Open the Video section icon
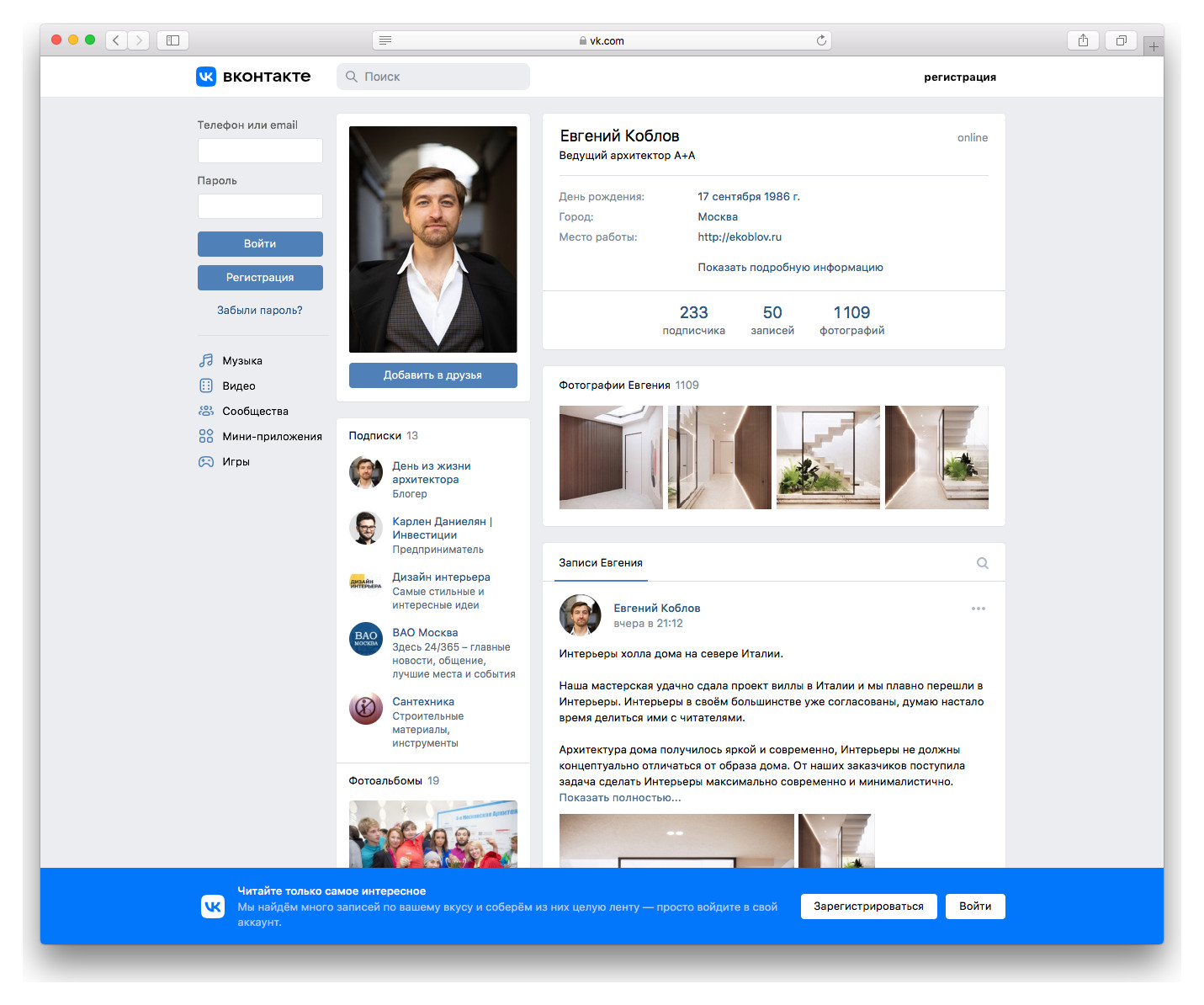1204x1005 pixels. [206, 386]
